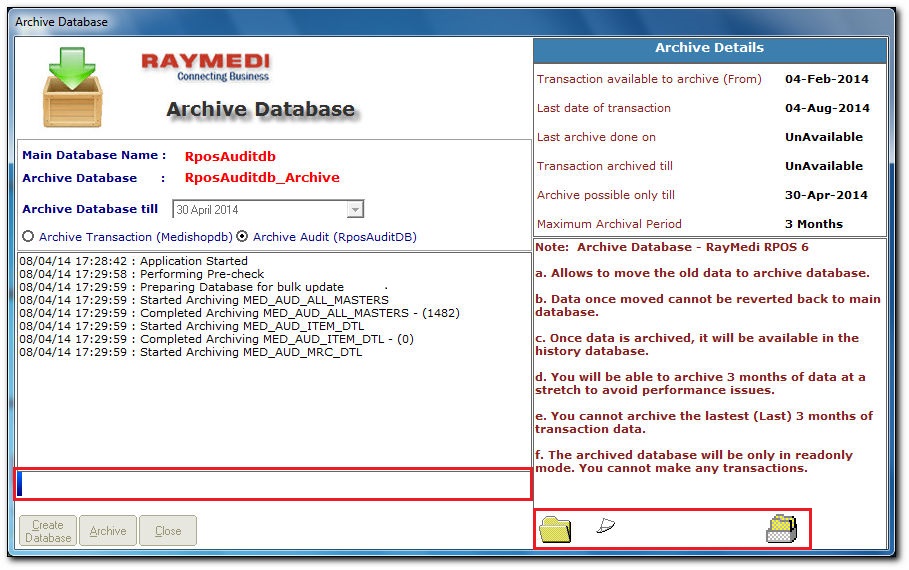909x570 pixels.
Task: Click the 04-Feb-2014 transaction from date
Action: click(x=827, y=79)
